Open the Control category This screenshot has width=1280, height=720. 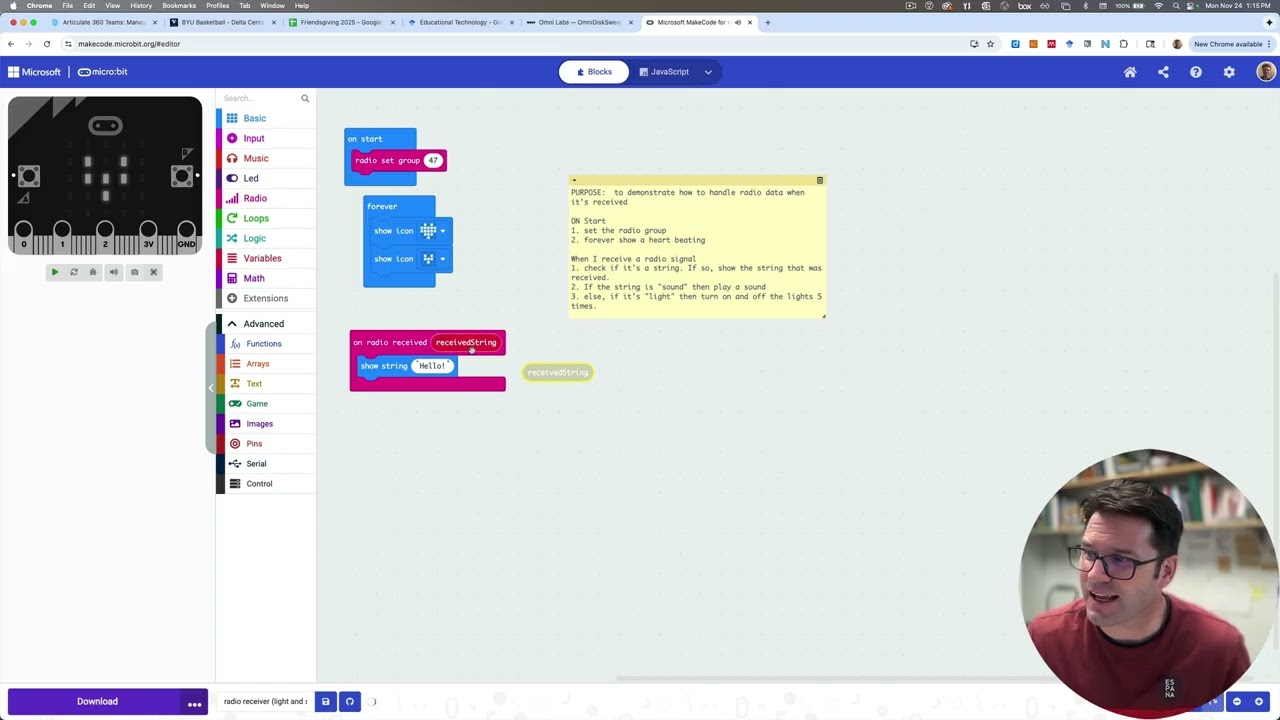265,484
